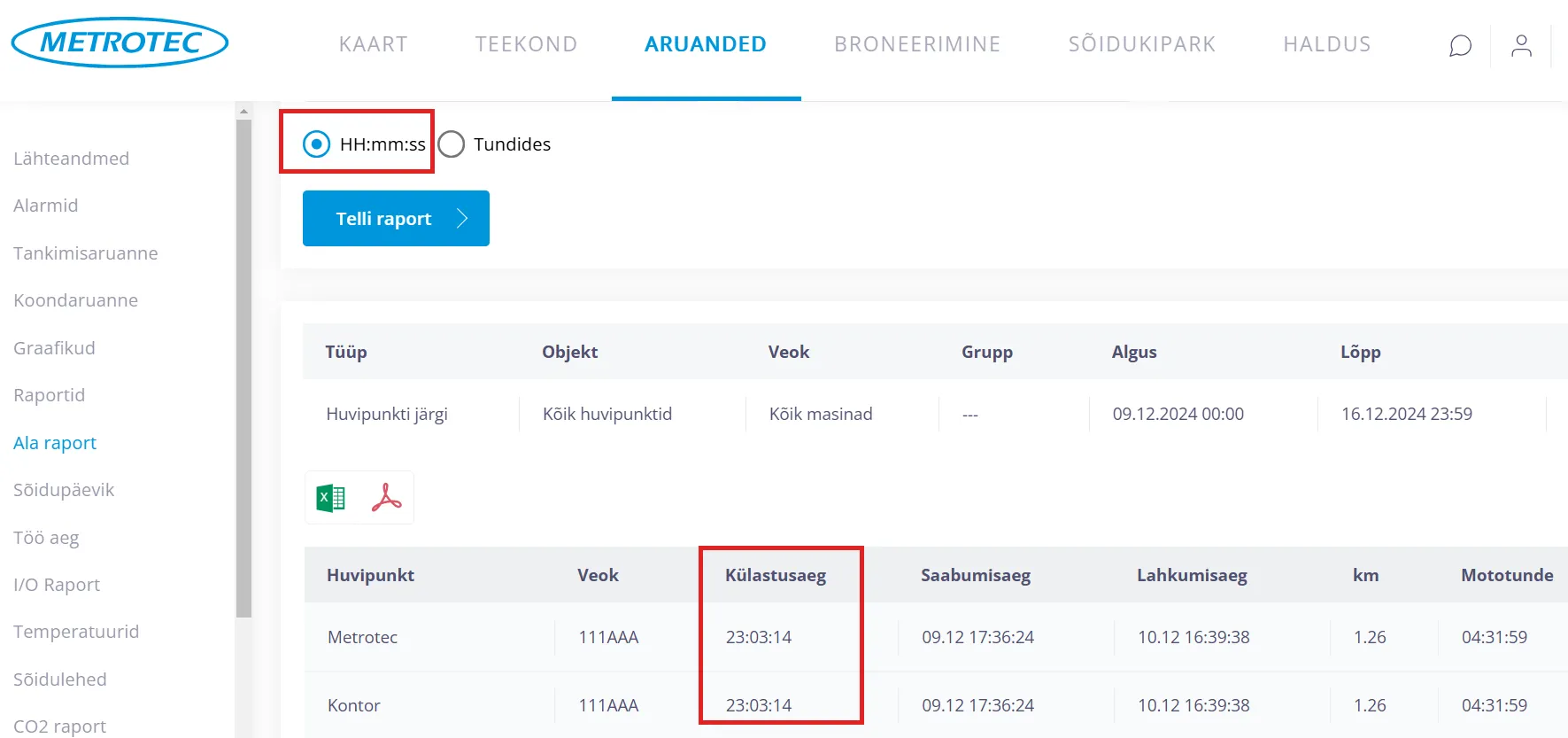Viewport: 1568px width, 738px height.
Task: Select the Tundides radio option
Action: pos(452,144)
